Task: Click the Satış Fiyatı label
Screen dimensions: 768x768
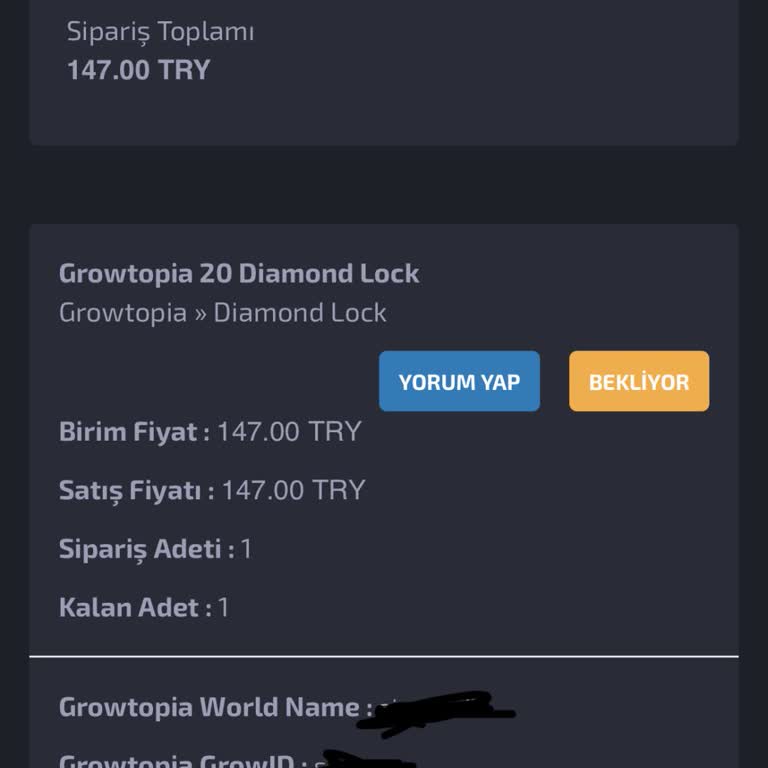Action: (136, 490)
